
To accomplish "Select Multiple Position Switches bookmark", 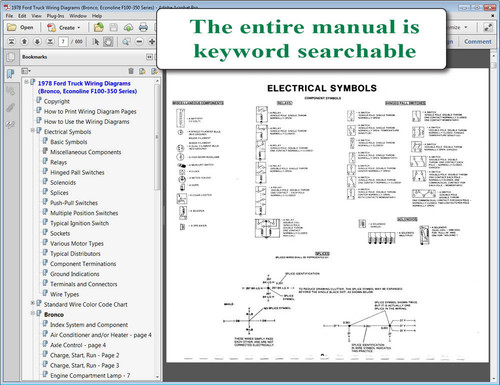I will point(84,213).
